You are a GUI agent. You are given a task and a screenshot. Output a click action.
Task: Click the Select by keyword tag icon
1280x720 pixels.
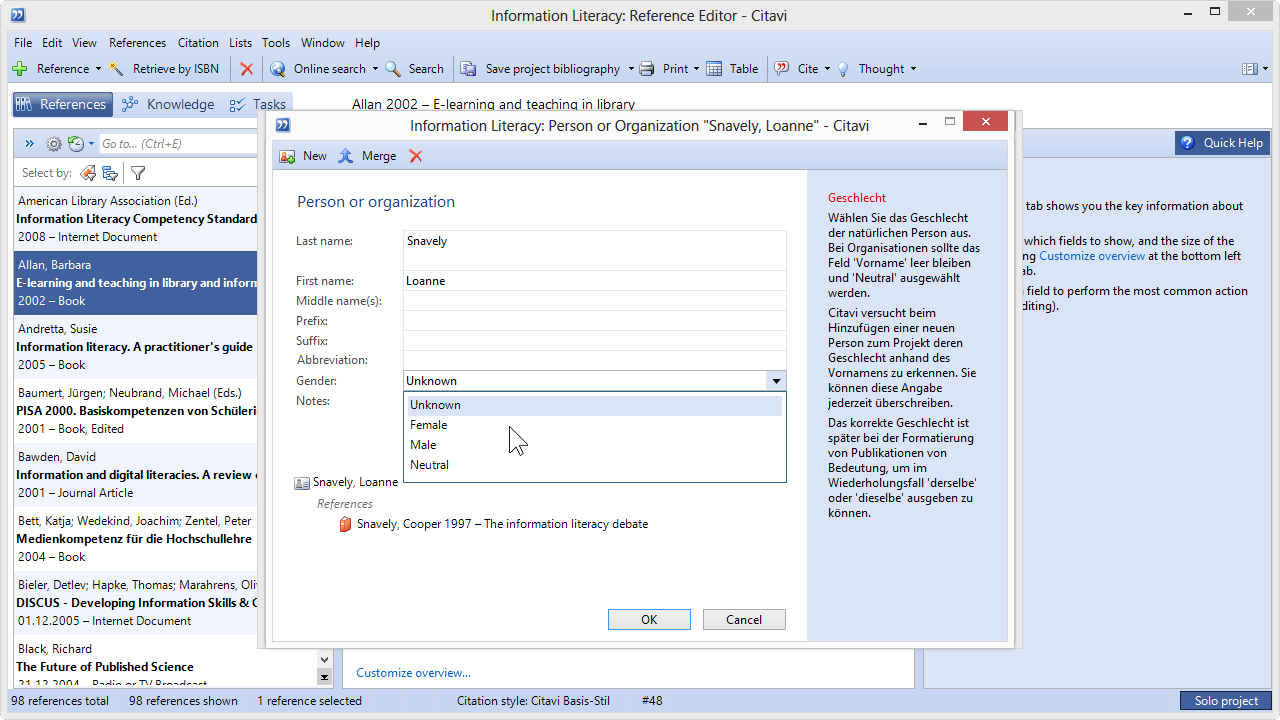tap(88, 173)
